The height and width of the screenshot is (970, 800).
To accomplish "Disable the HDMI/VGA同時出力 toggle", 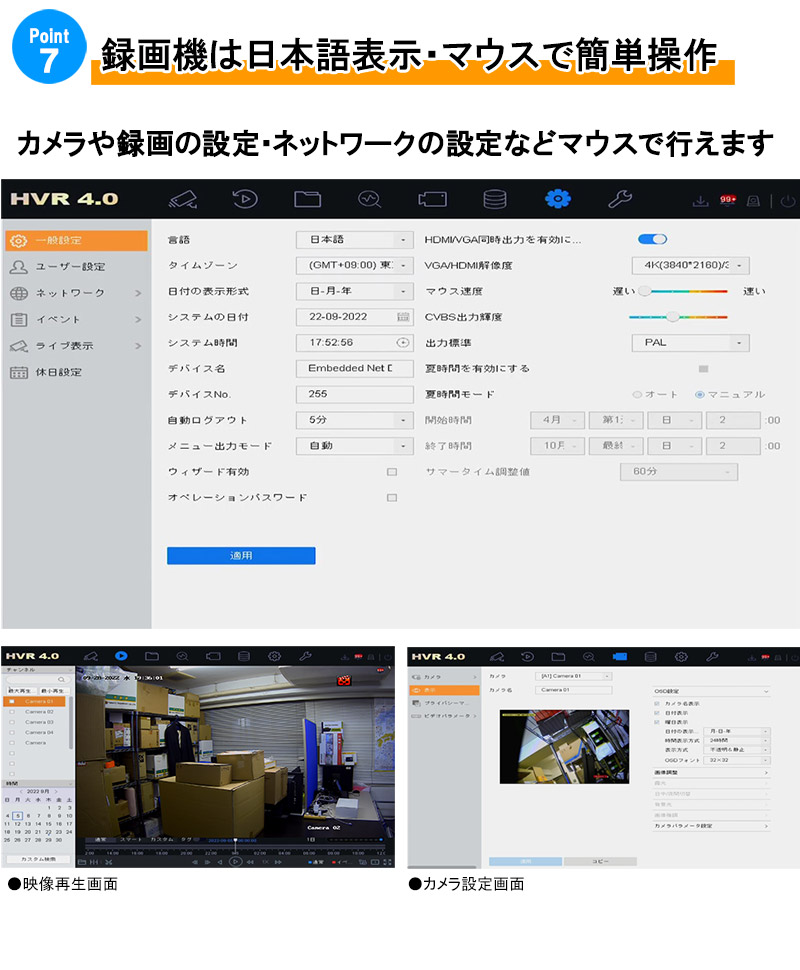I will click(x=652, y=238).
